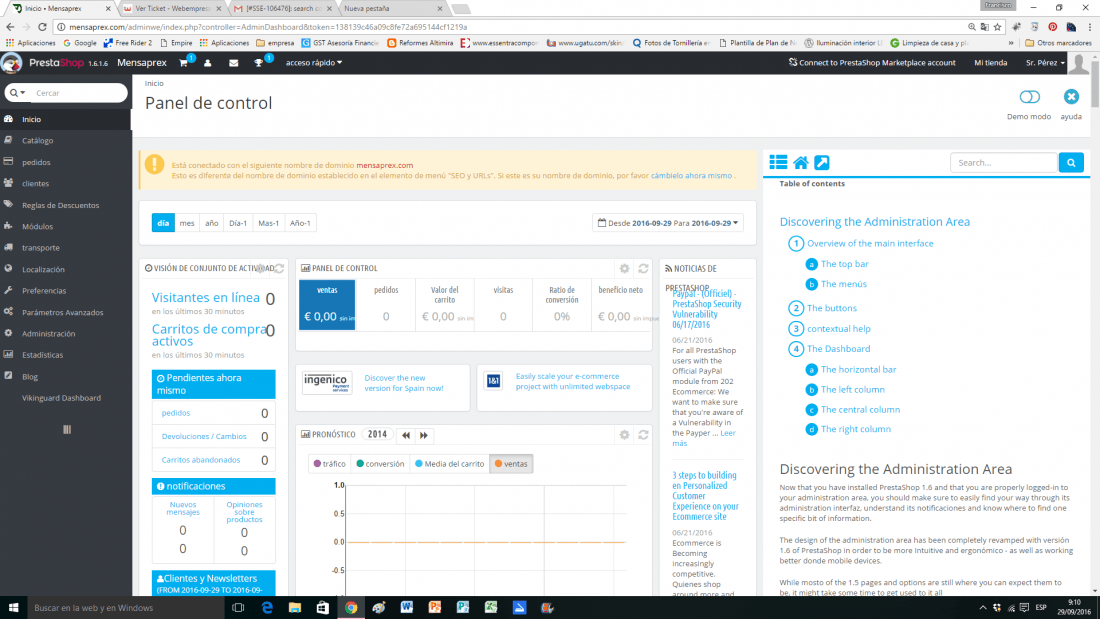Open Chrome menu three dots
1100x619 pixels.
pos(1089,27)
